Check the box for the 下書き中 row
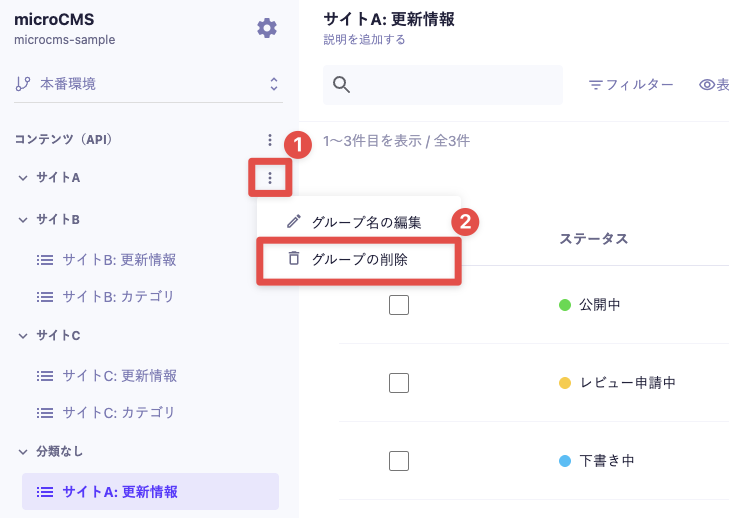This screenshot has width=729, height=518. tap(399, 461)
